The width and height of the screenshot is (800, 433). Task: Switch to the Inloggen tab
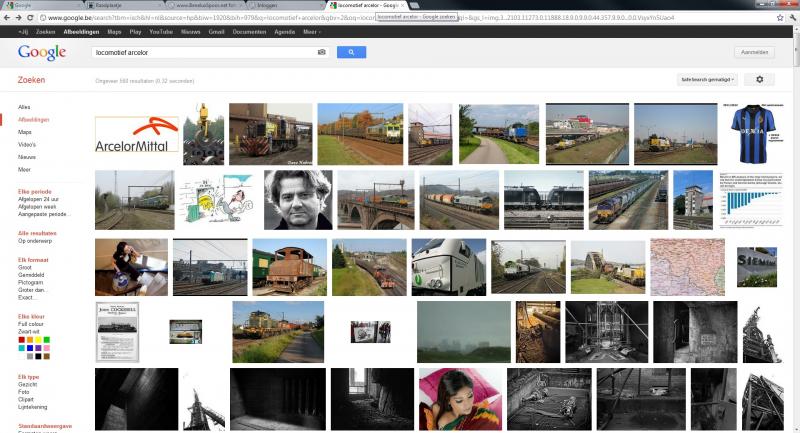click(x=285, y=5)
